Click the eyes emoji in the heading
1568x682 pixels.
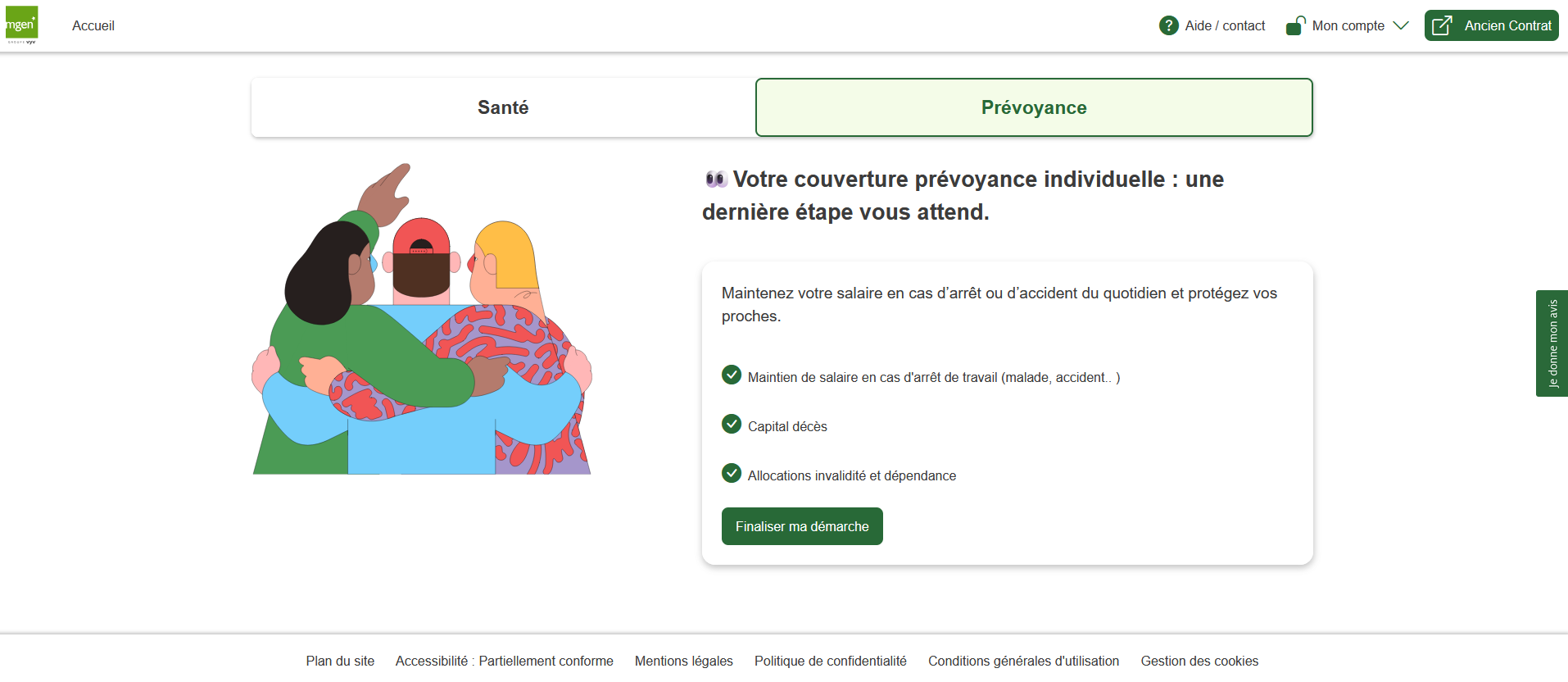716,179
